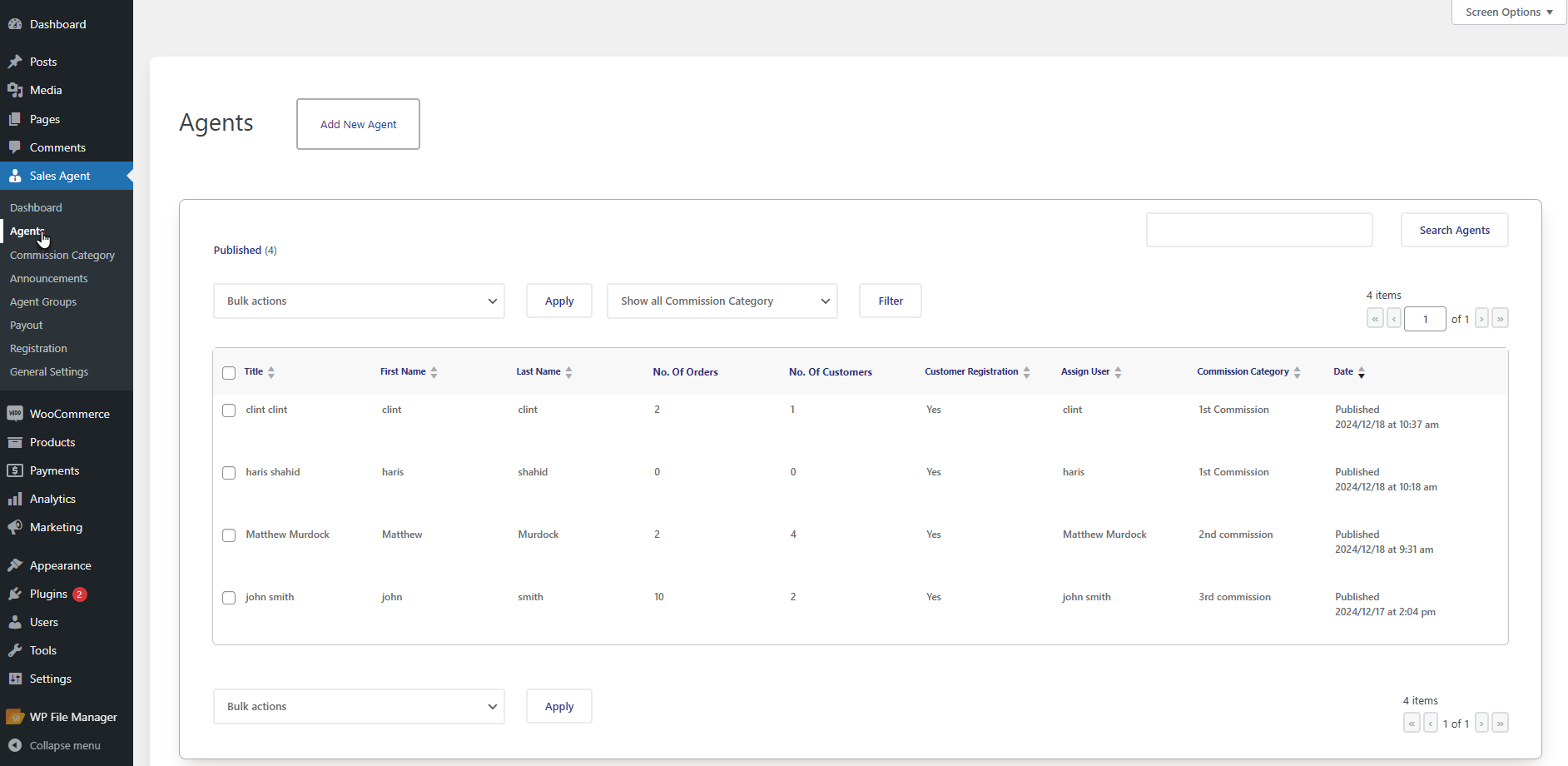Open Registration submenu item

[x=38, y=349]
